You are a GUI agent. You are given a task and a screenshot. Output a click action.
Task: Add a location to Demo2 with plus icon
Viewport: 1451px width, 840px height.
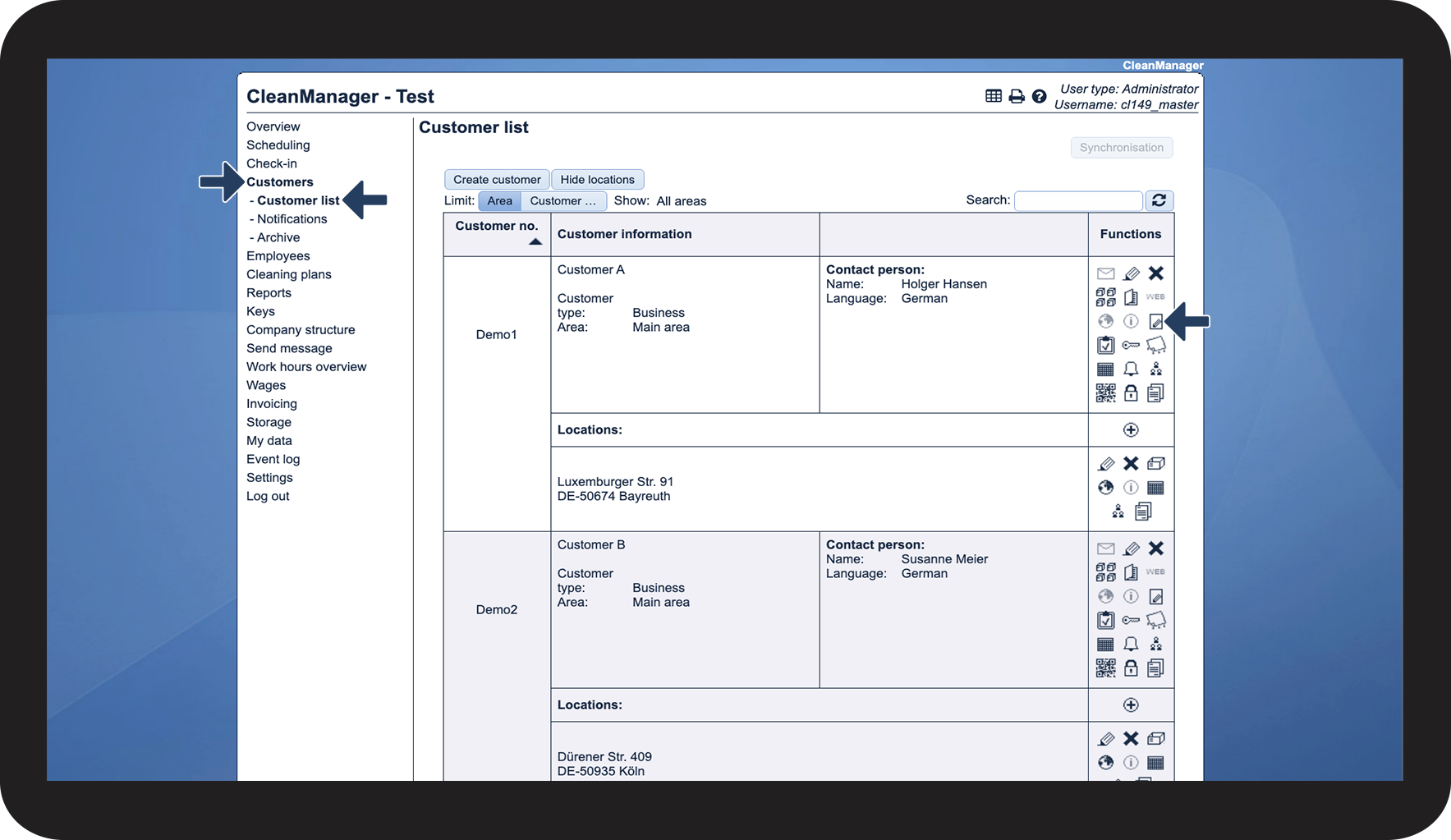(x=1132, y=705)
